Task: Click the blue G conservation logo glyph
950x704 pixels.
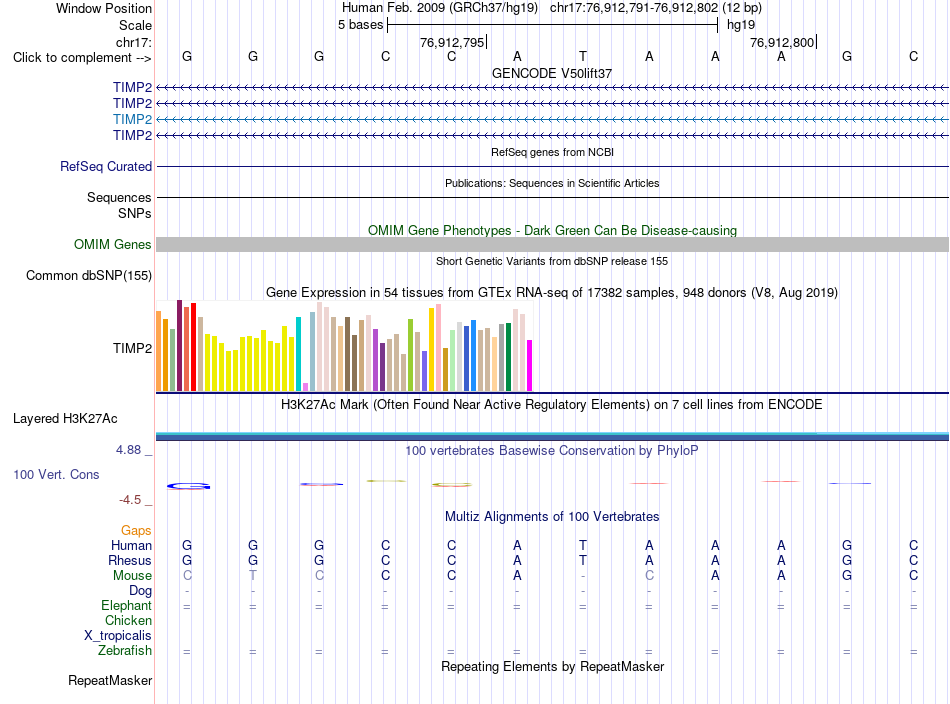Action: (188, 486)
